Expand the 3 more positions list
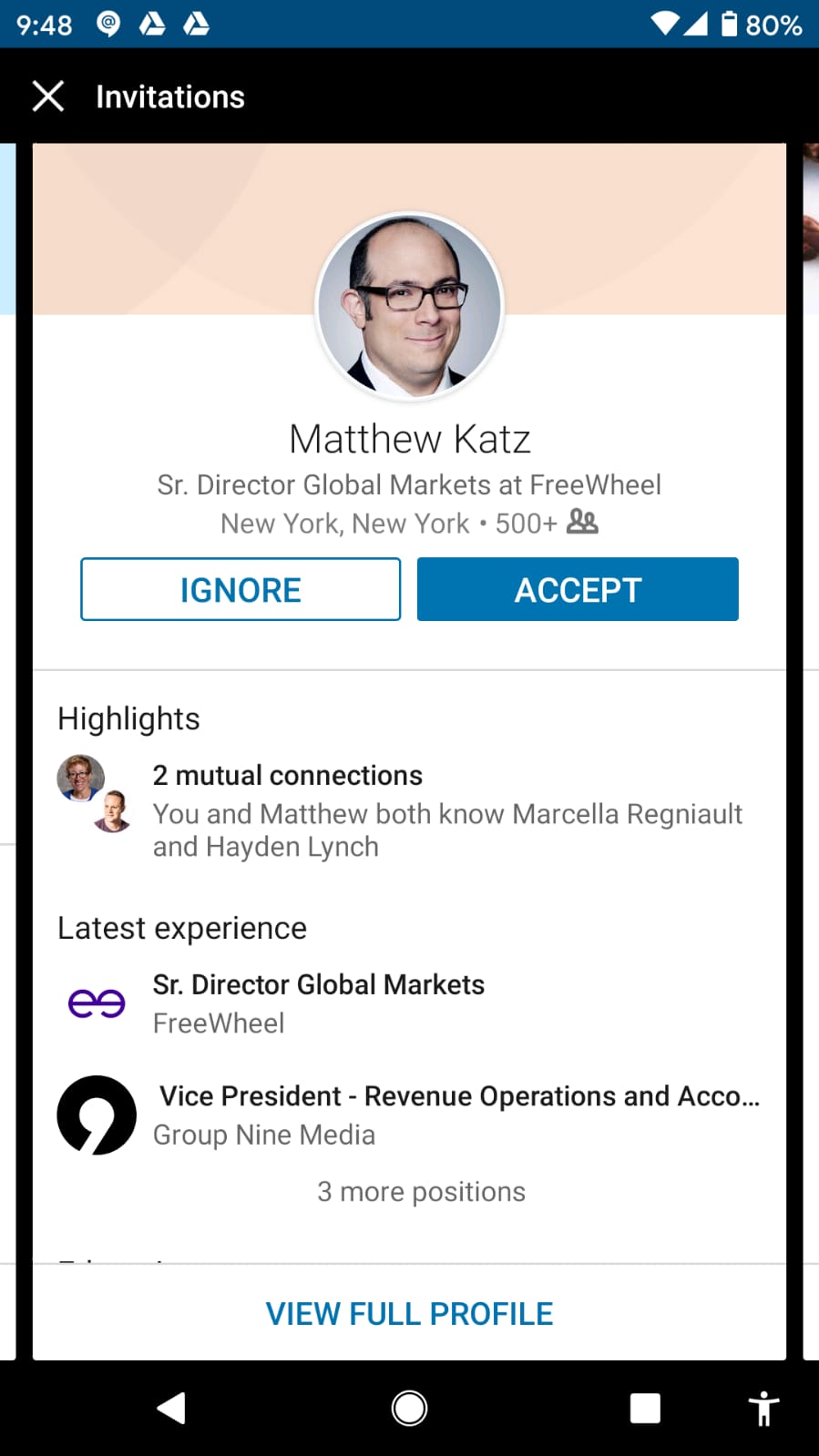Screen dimensions: 819x1456 point(421,1192)
